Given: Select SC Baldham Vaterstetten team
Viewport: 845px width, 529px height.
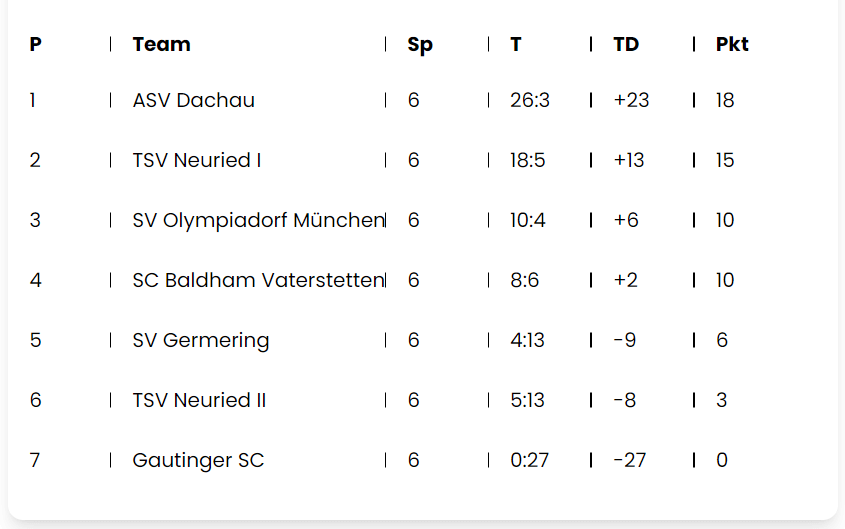Looking at the screenshot, I should (x=258, y=280).
